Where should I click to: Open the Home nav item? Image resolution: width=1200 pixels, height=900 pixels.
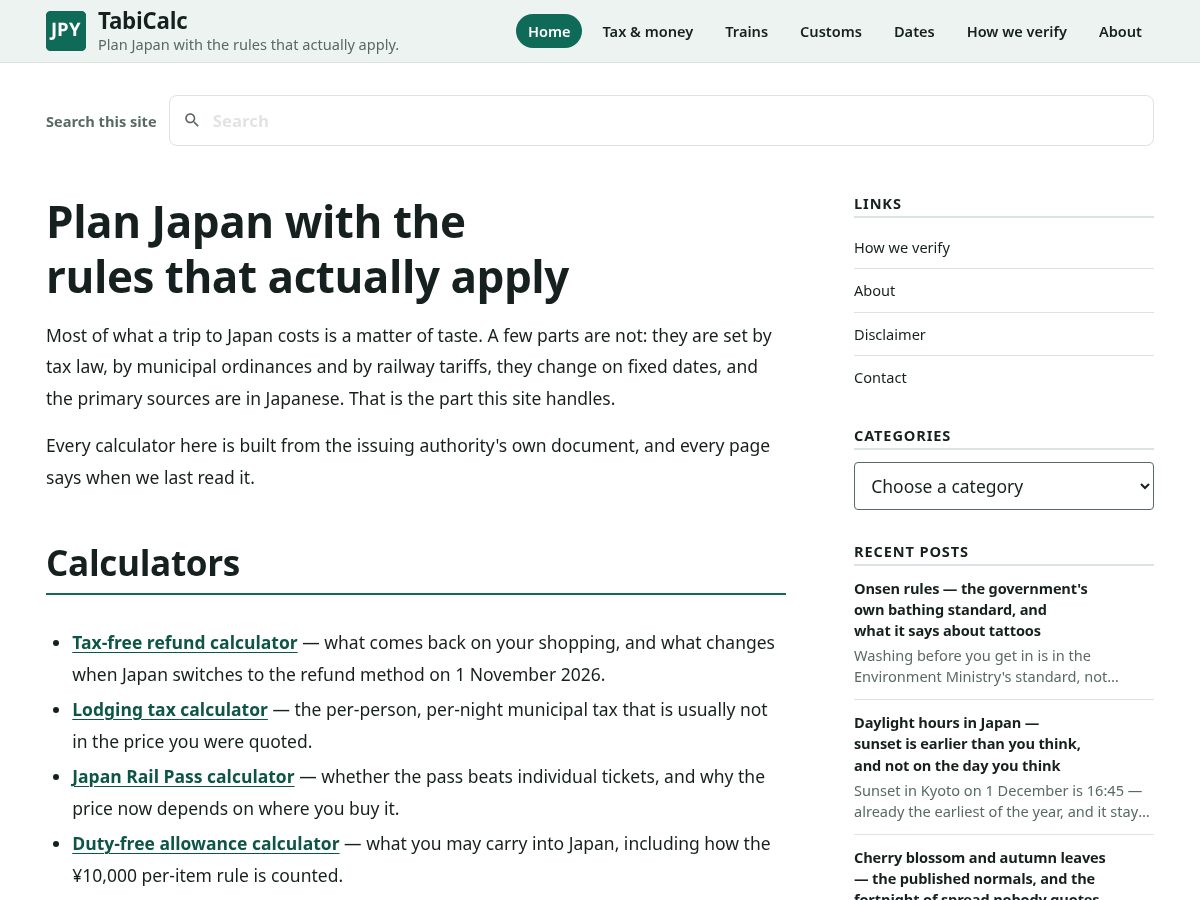(549, 31)
